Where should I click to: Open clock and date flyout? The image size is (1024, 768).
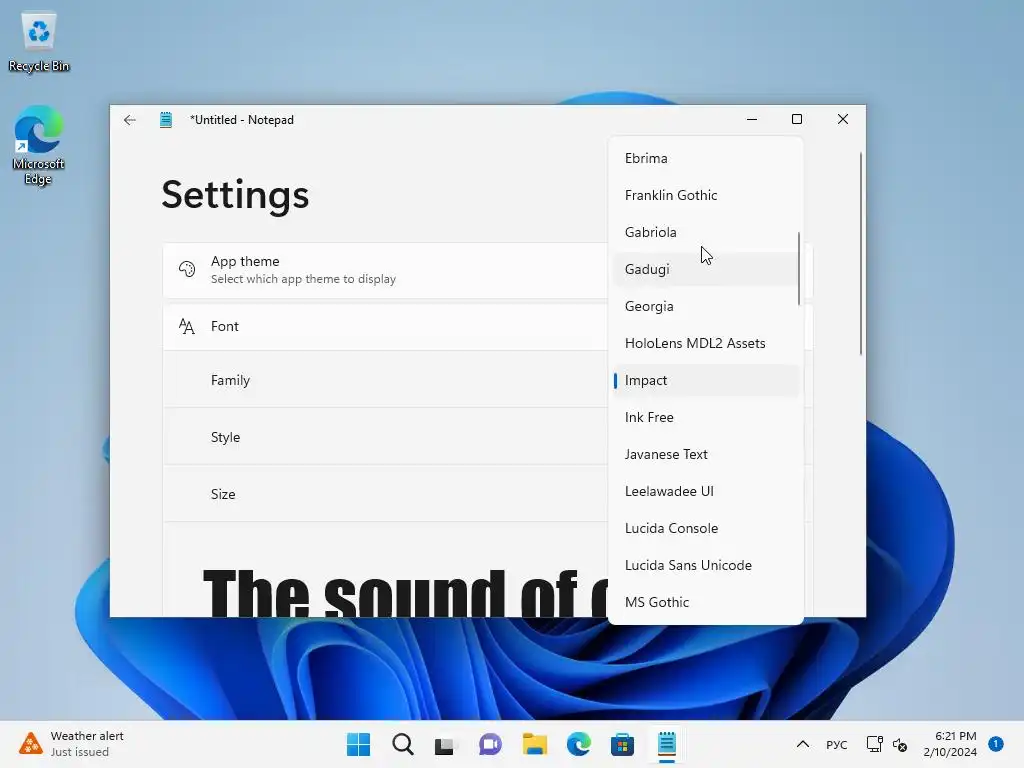[950, 744]
